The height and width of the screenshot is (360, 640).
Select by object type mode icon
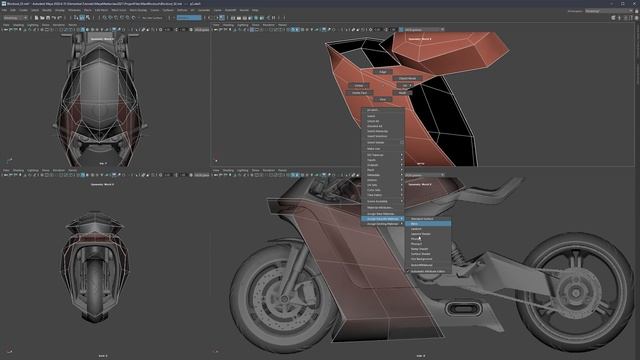pos(82,18)
